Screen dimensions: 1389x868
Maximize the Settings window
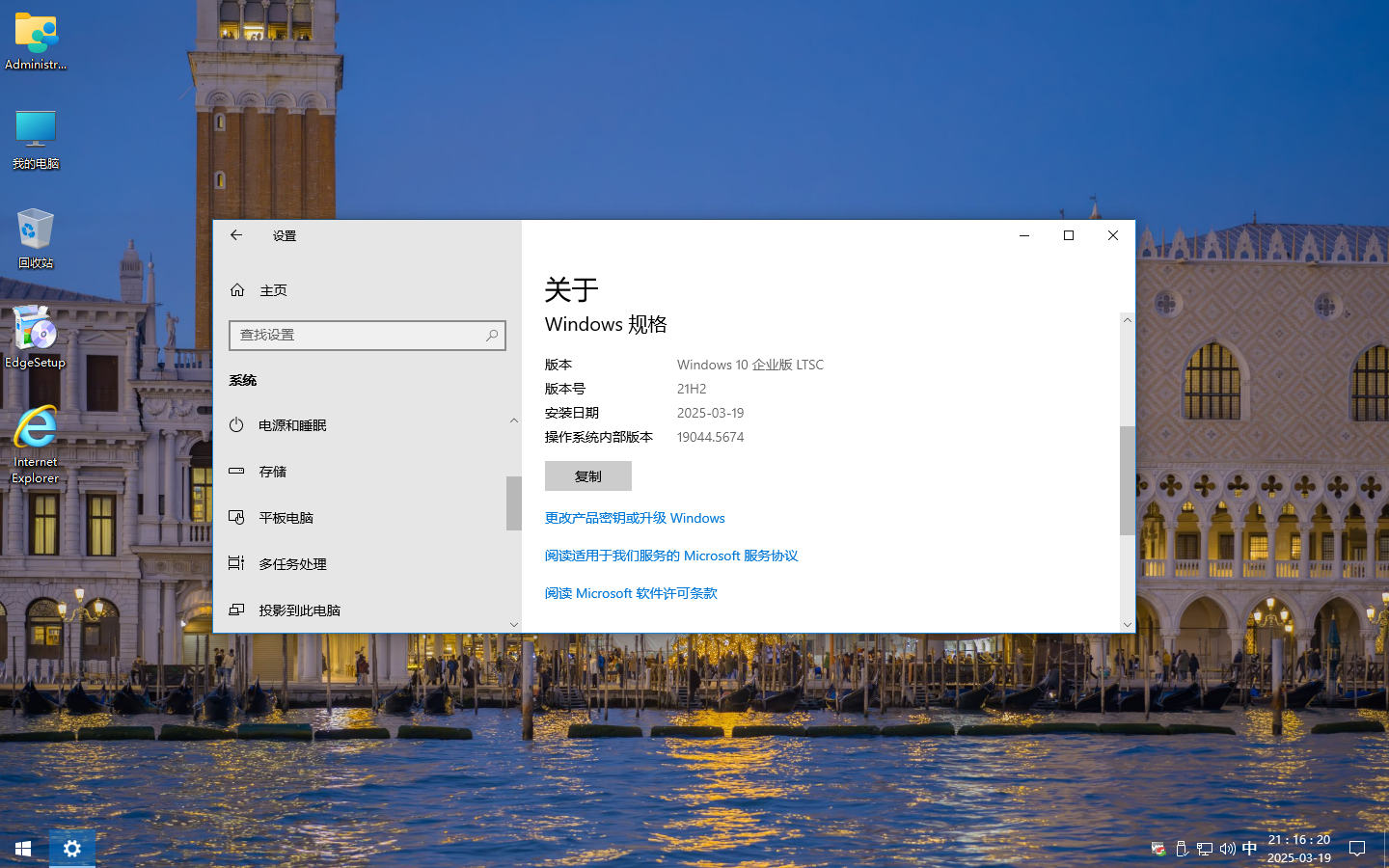tap(1069, 235)
